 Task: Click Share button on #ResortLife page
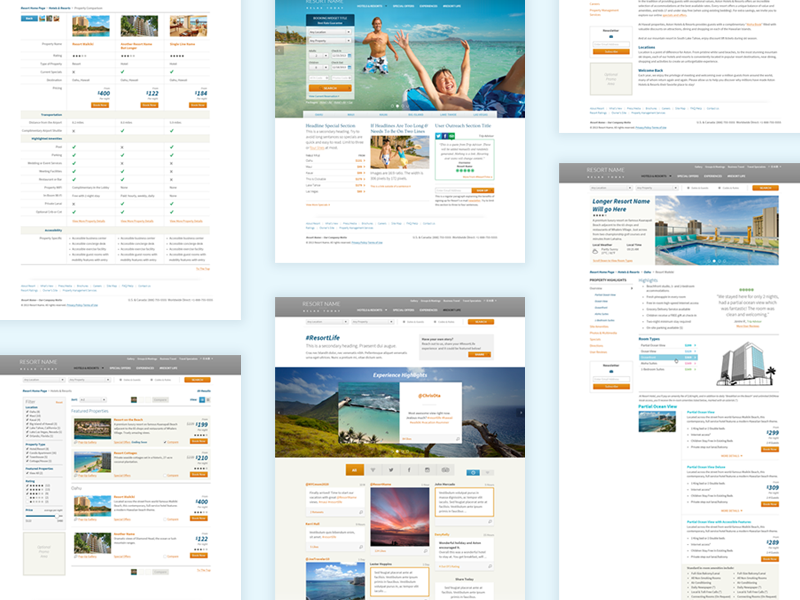(x=480, y=355)
